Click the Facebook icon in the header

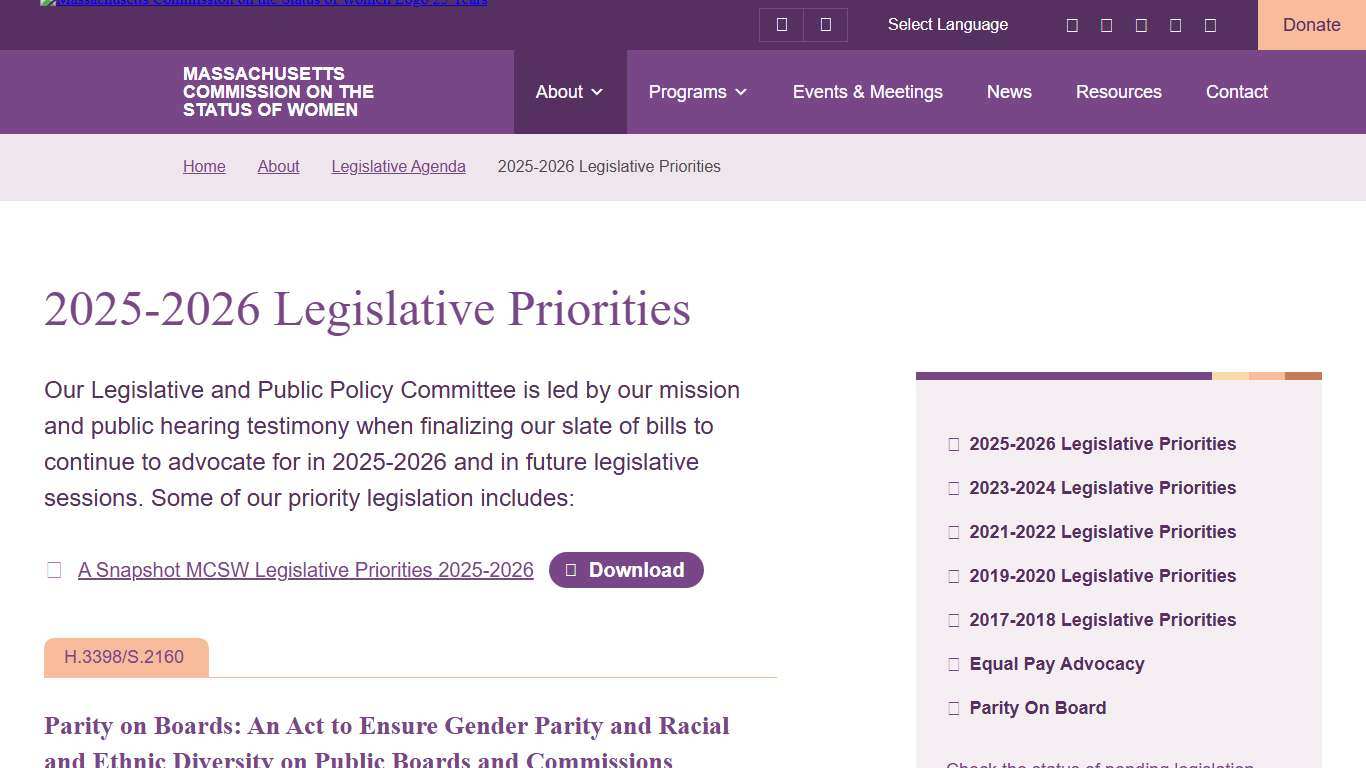pyautogui.click(x=1072, y=24)
